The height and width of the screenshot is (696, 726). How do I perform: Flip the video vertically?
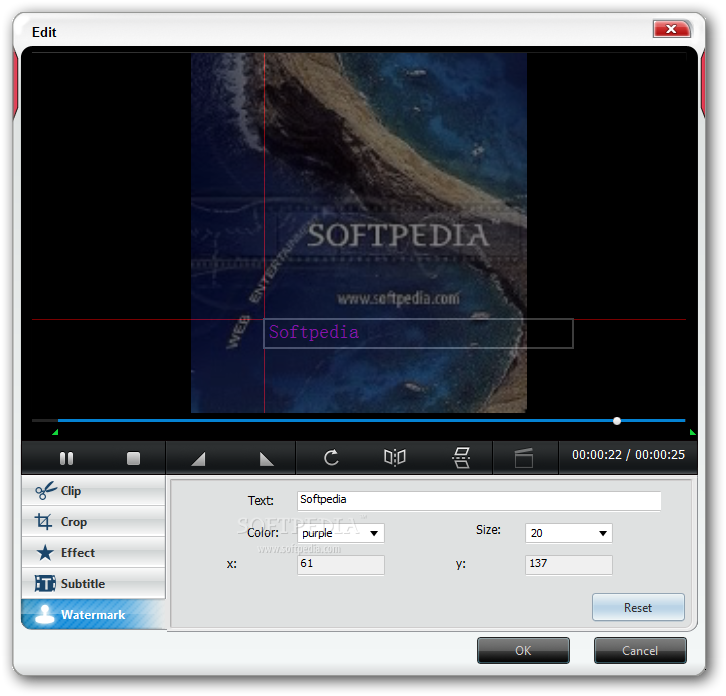[461, 458]
